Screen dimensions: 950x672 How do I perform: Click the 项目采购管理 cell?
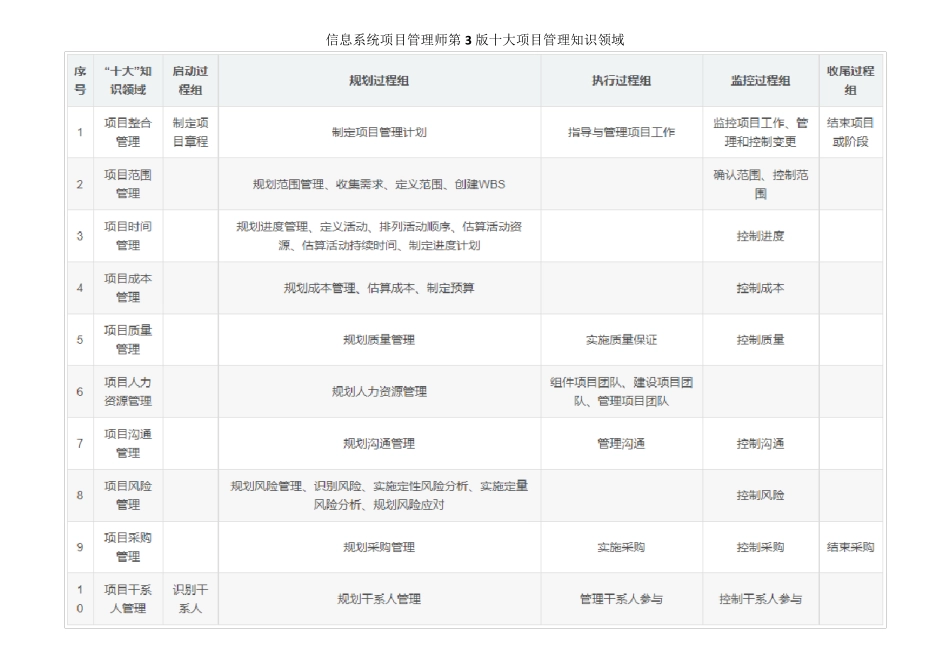tap(128, 547)
